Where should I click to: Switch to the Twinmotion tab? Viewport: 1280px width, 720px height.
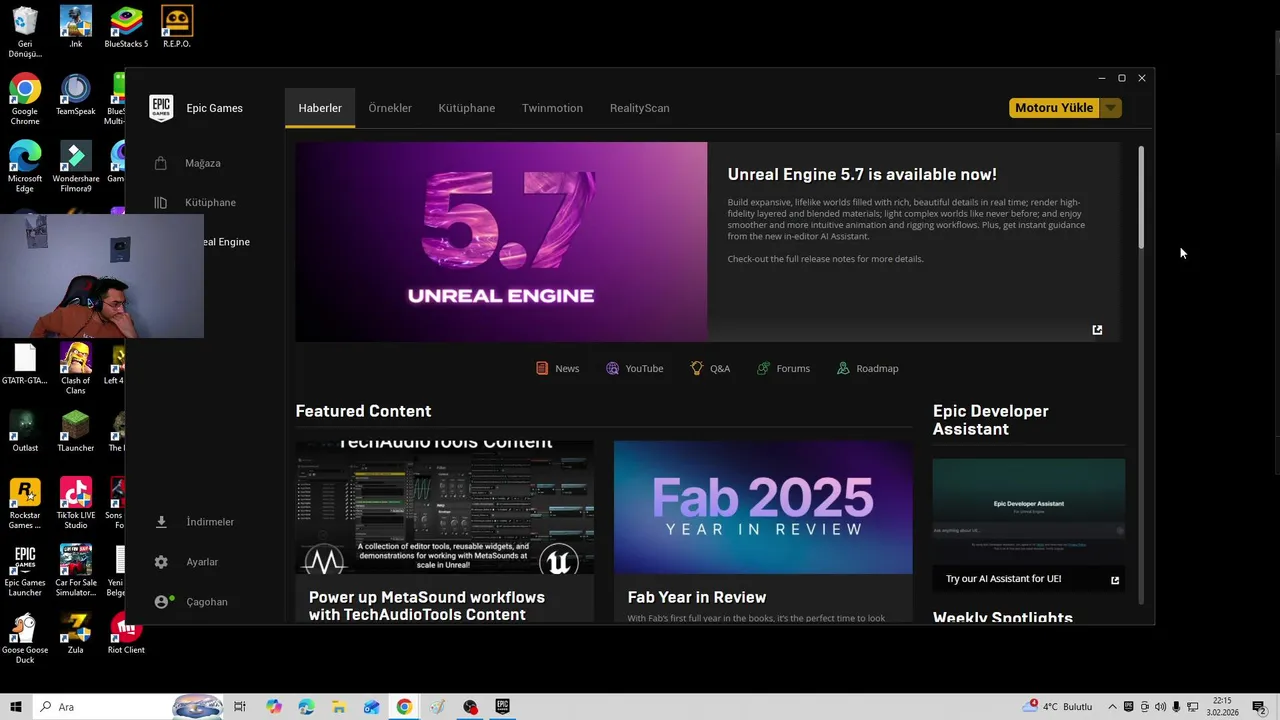click(x=552, y=108)
